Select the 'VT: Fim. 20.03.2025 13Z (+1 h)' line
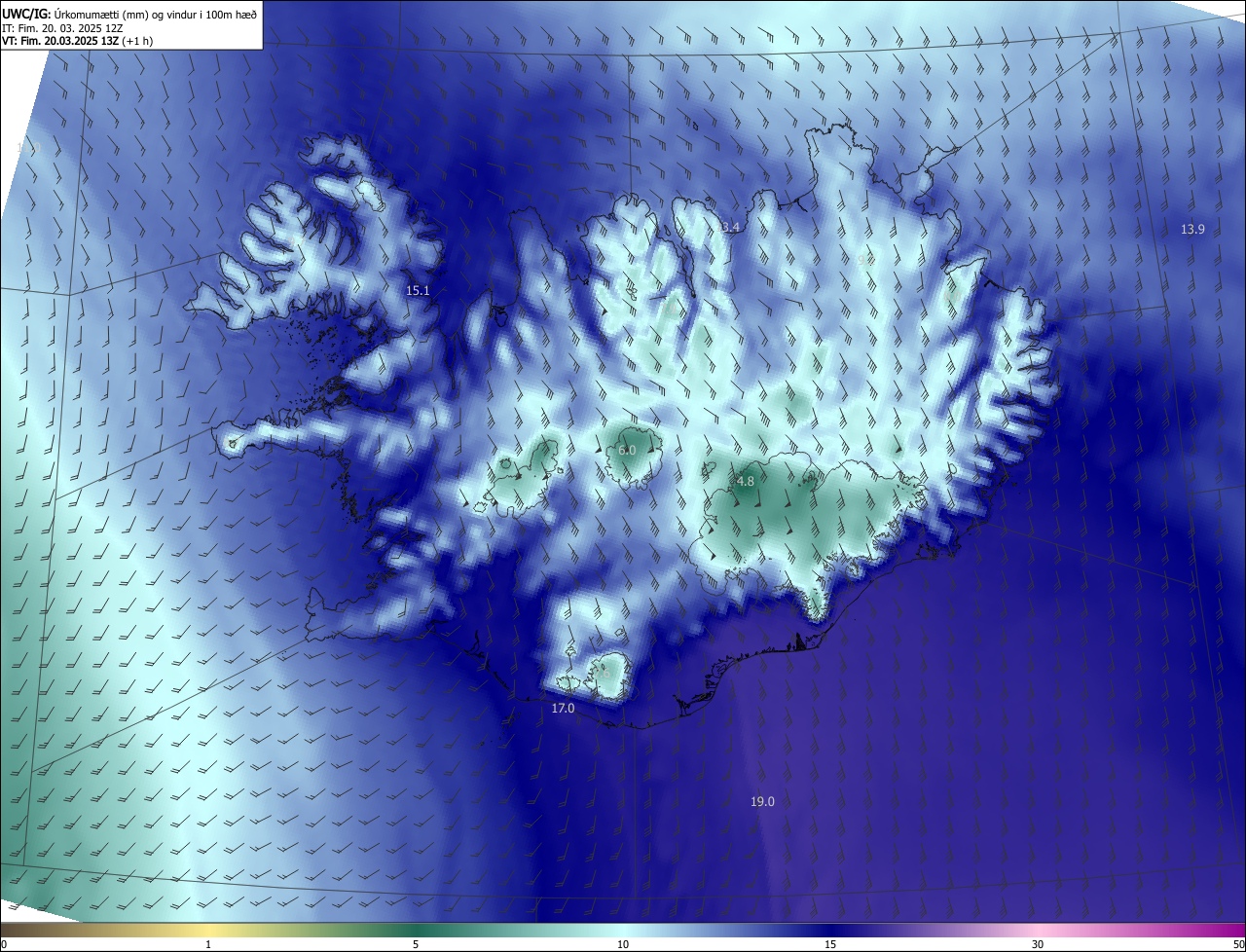The image size is (1246, 952). coord(78,41)
